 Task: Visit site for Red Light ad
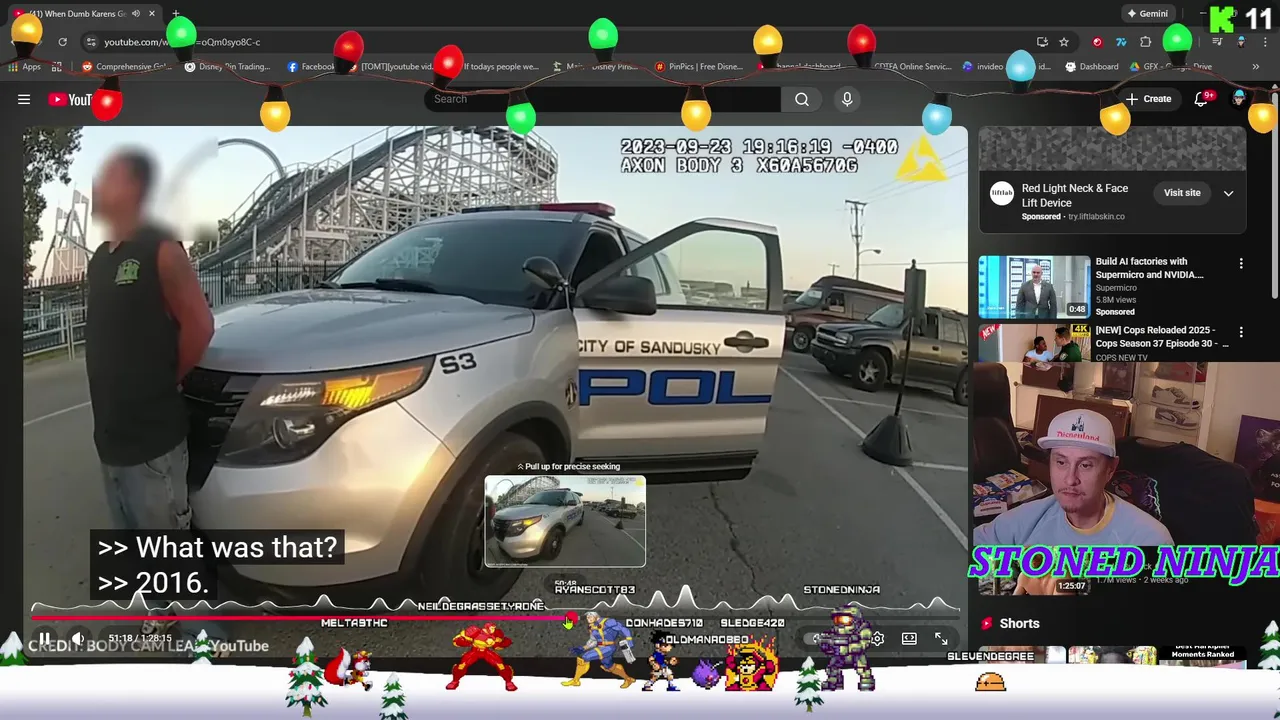coord(1182,193)
